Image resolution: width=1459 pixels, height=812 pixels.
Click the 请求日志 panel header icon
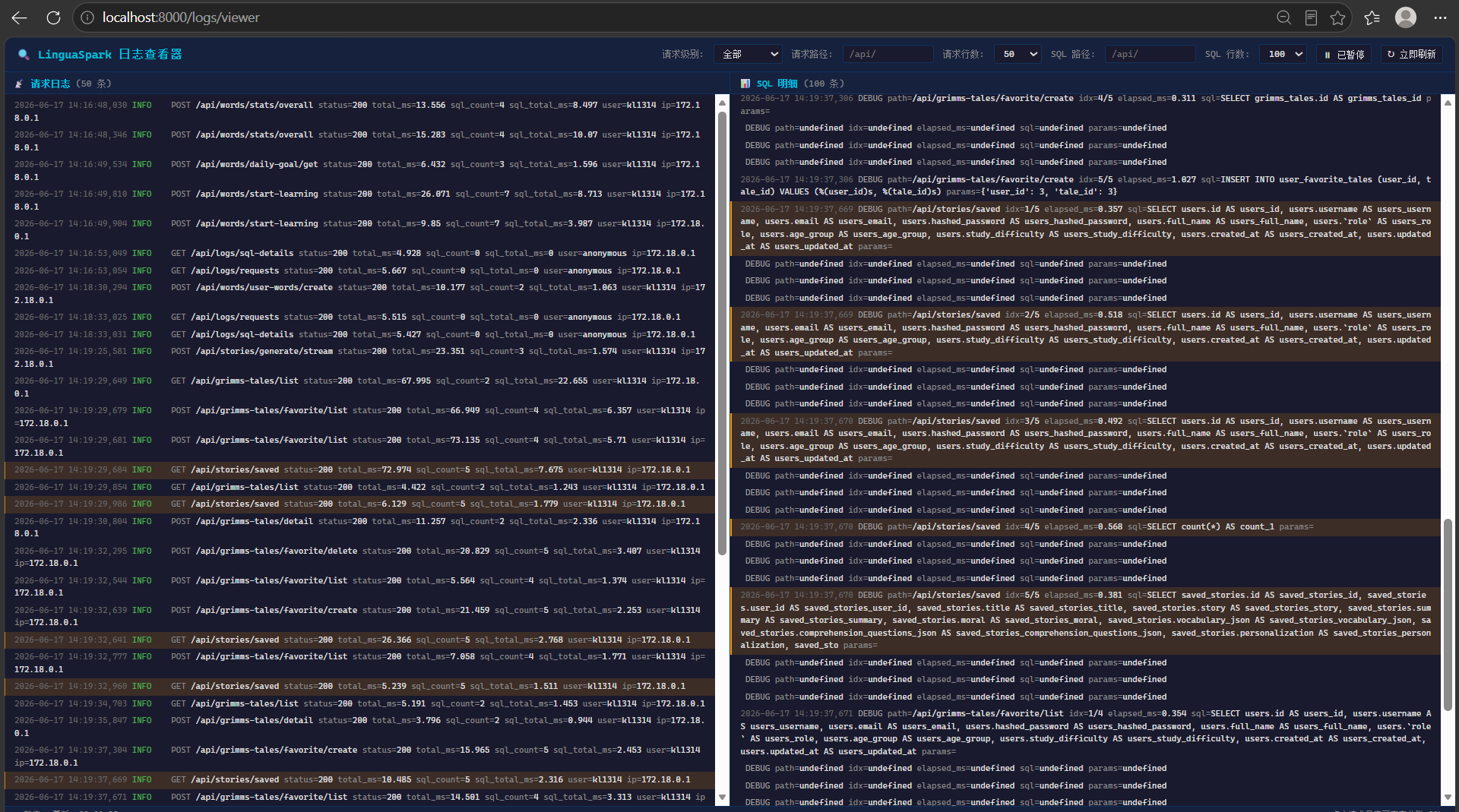click(x=19, y=84)
